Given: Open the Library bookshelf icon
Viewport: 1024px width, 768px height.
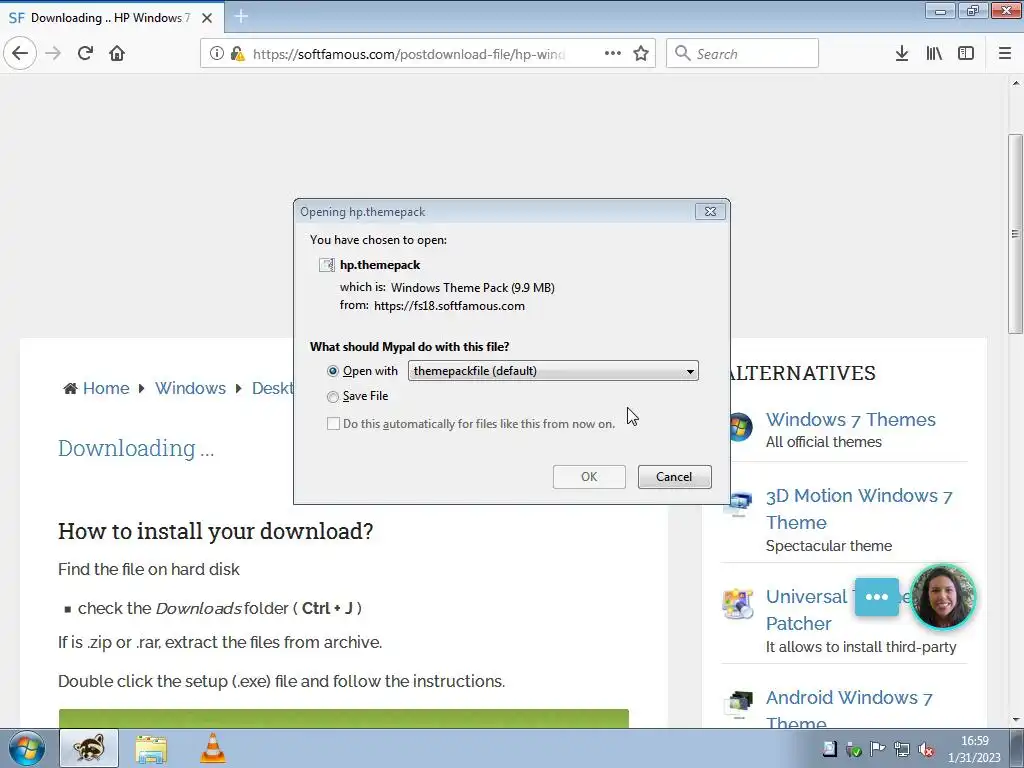Looking at the screenshot, I should pyautogui.click(x=934, y=54).
